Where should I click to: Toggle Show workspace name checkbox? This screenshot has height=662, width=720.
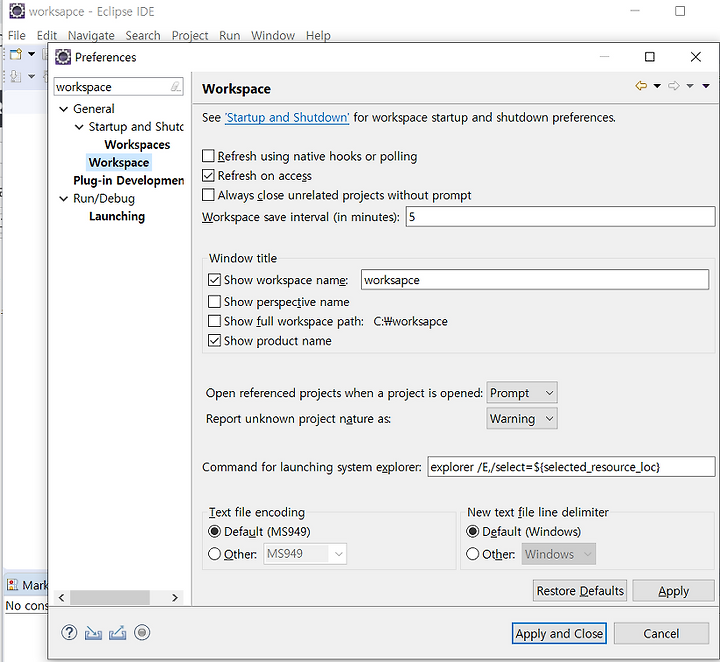tap(214, 280)
